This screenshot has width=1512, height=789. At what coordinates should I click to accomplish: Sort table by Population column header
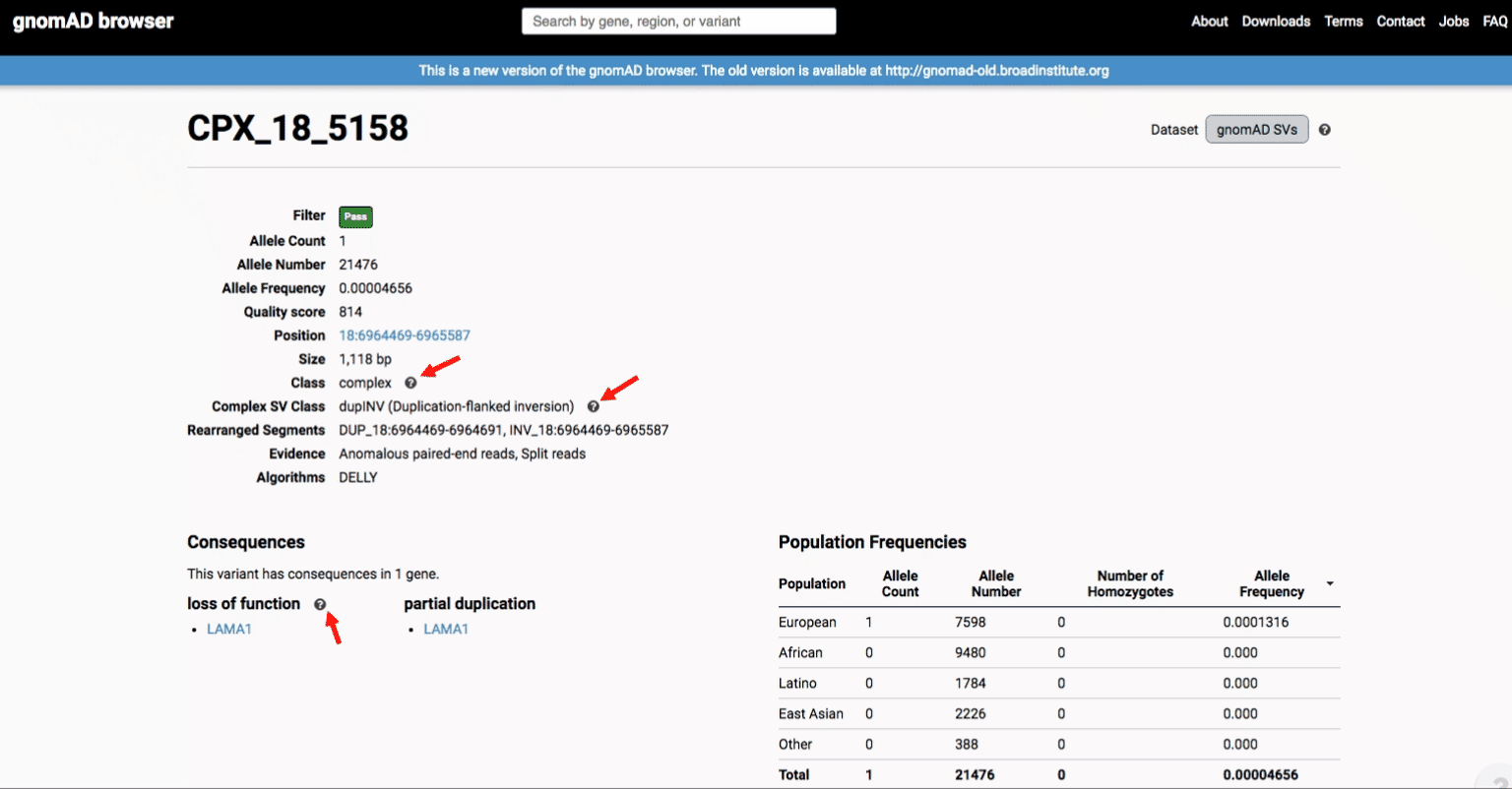coord(811,584)
